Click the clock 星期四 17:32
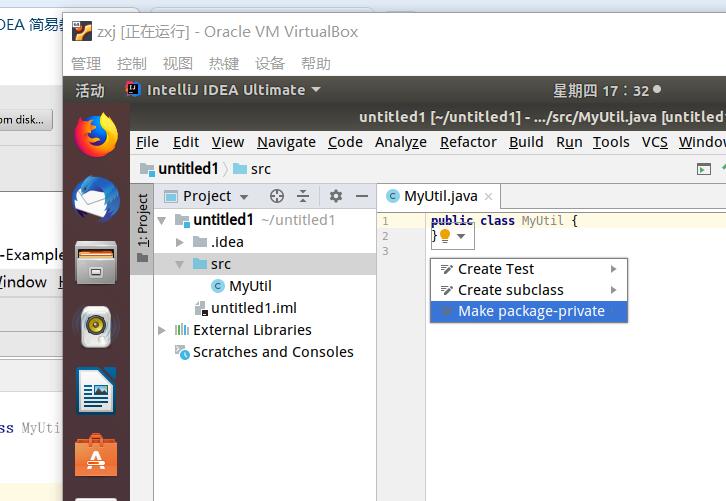Screen dimensions: 726x501 tap(601, 90)
